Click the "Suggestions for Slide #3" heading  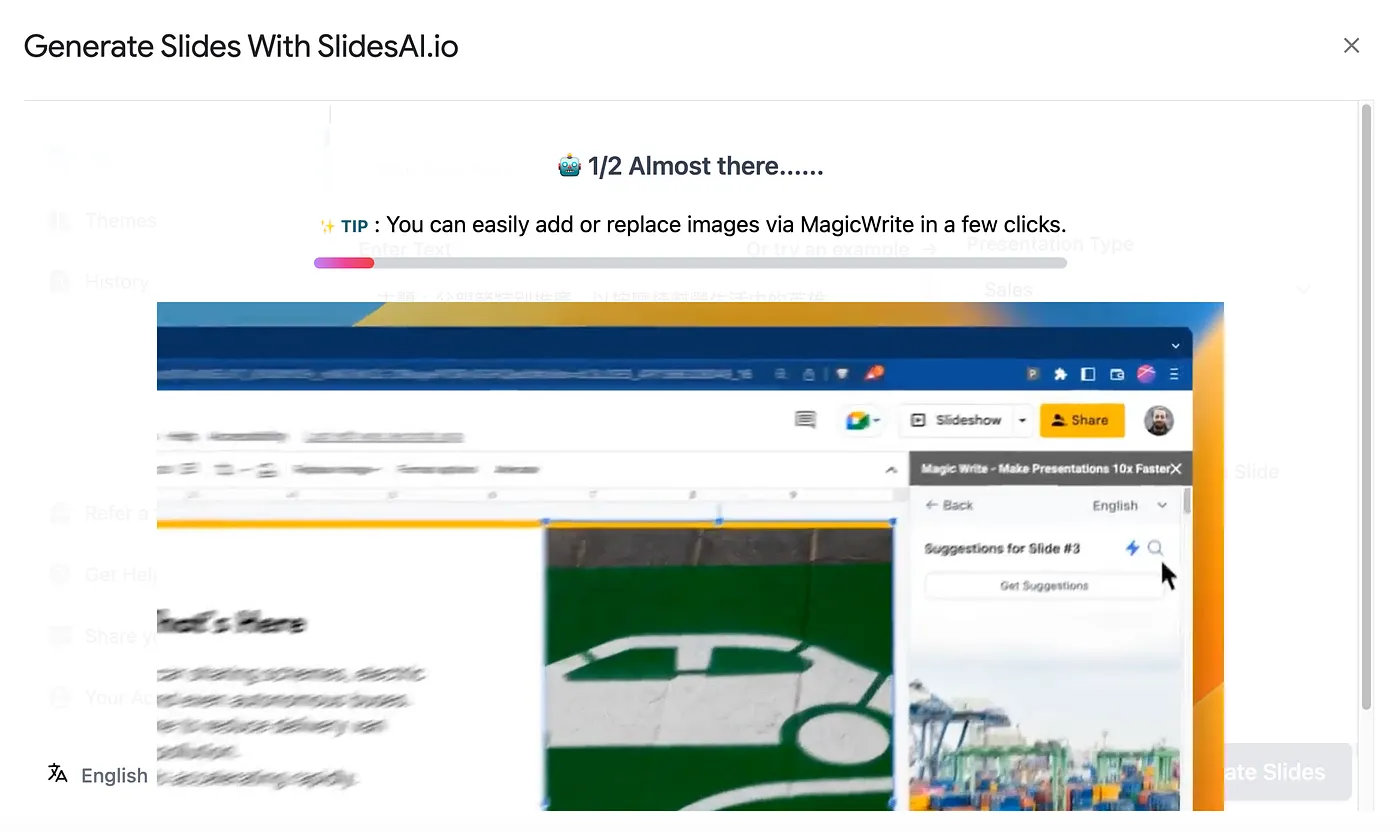(1002, 548)
